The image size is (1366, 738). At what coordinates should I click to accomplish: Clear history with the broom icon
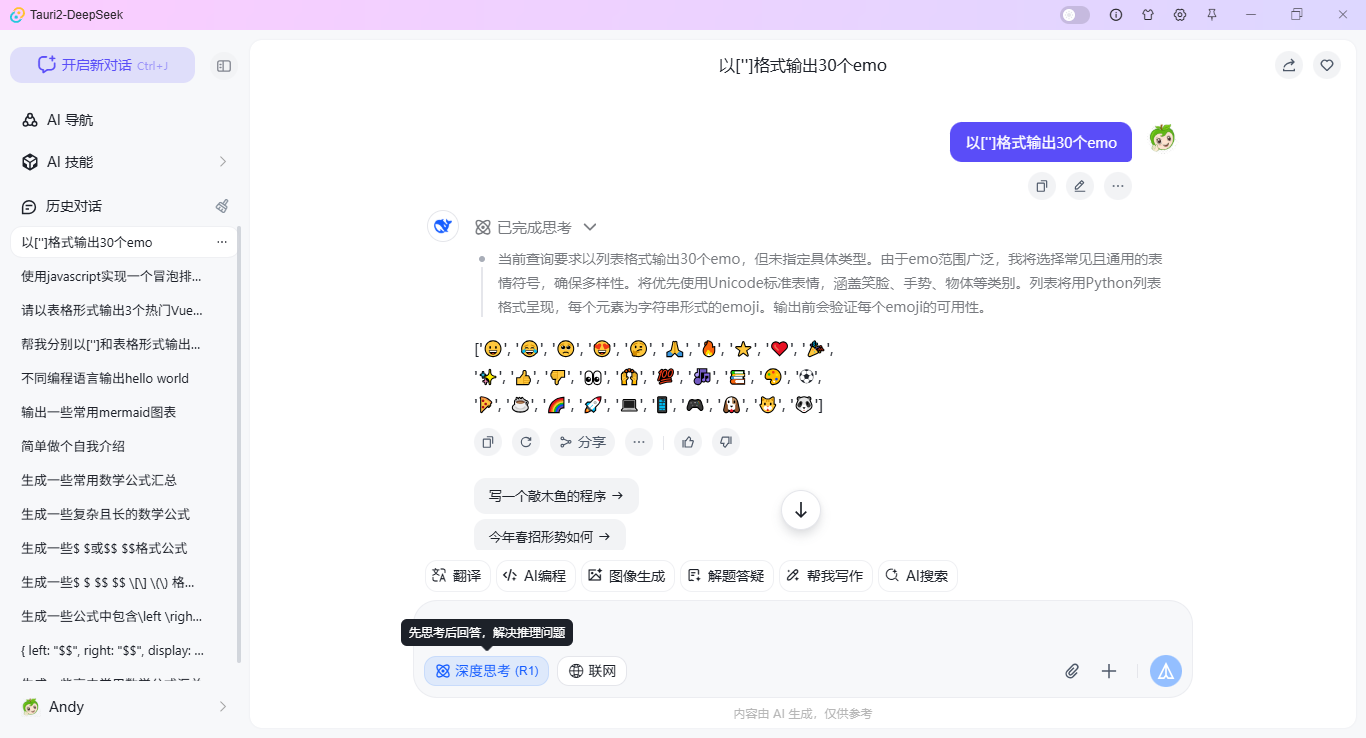(x=222, y=206)
